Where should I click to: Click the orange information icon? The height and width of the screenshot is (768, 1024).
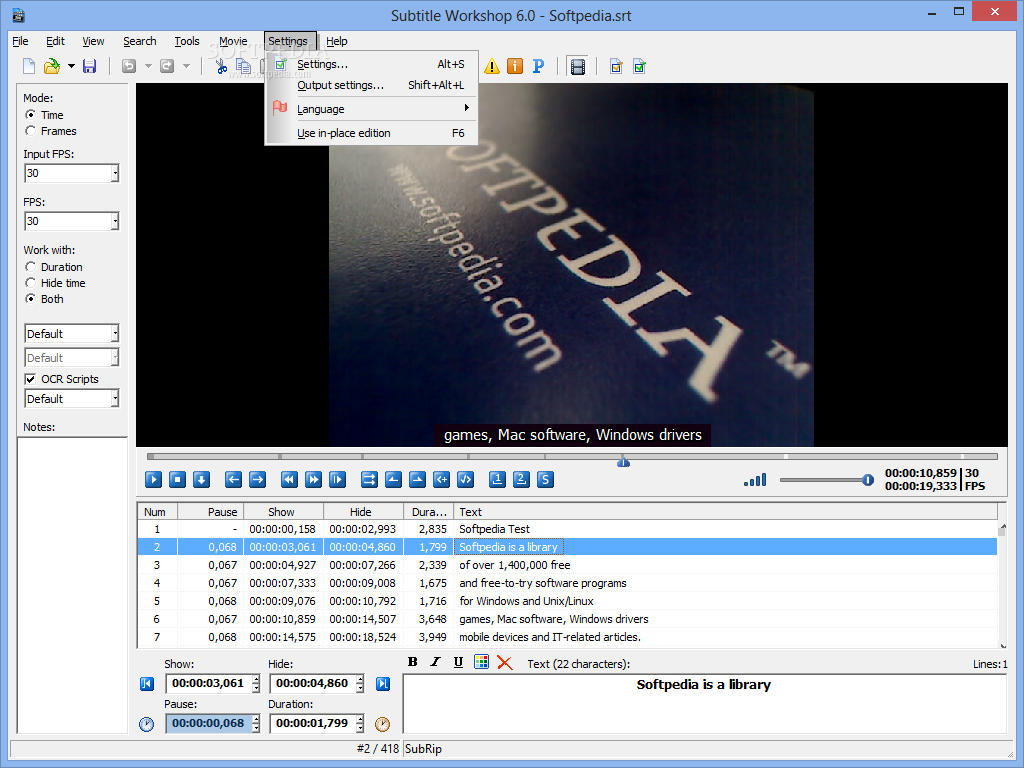pos(515,66)
